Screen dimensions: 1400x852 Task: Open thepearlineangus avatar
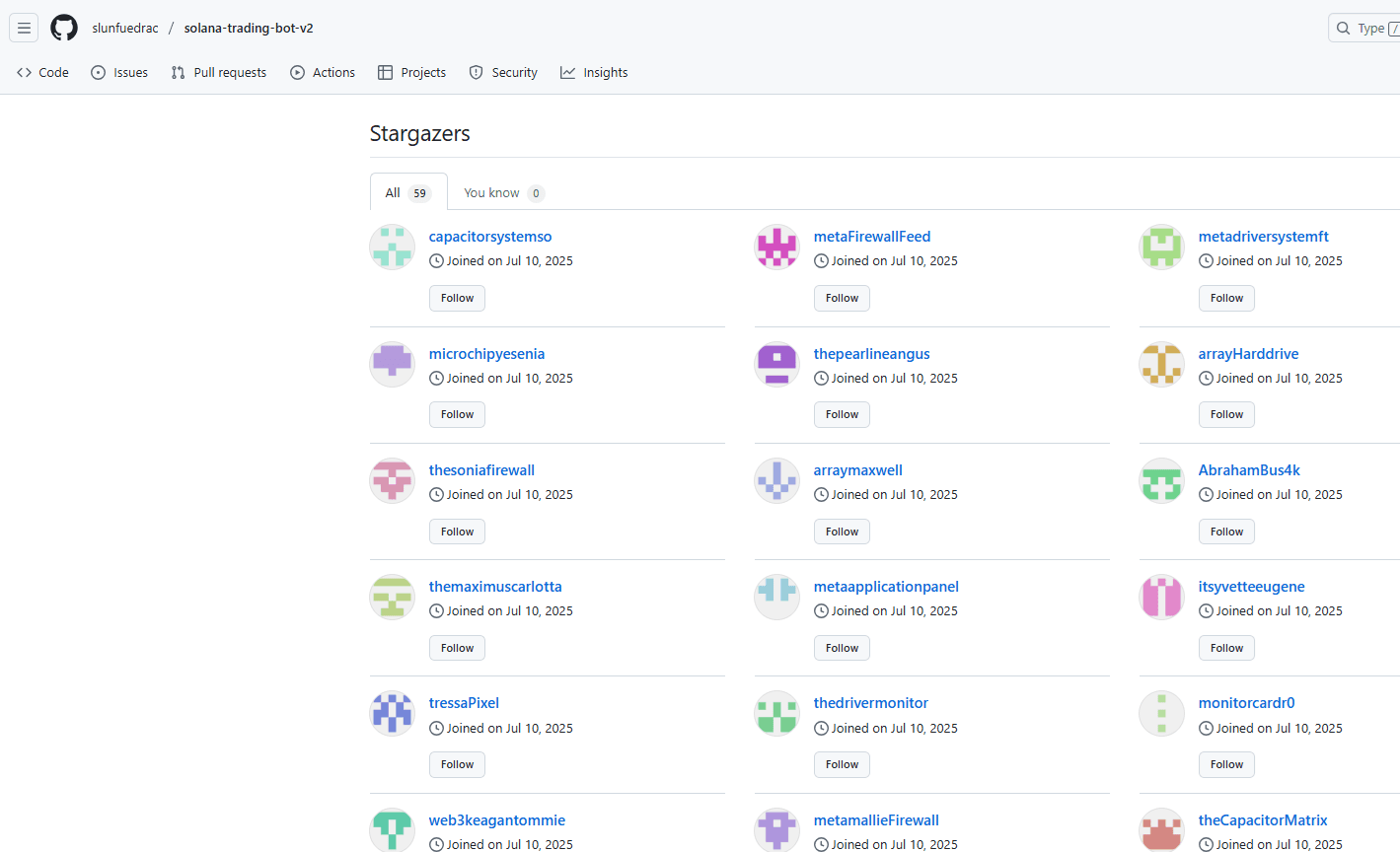pyautogui.click(x=777, y=364)
